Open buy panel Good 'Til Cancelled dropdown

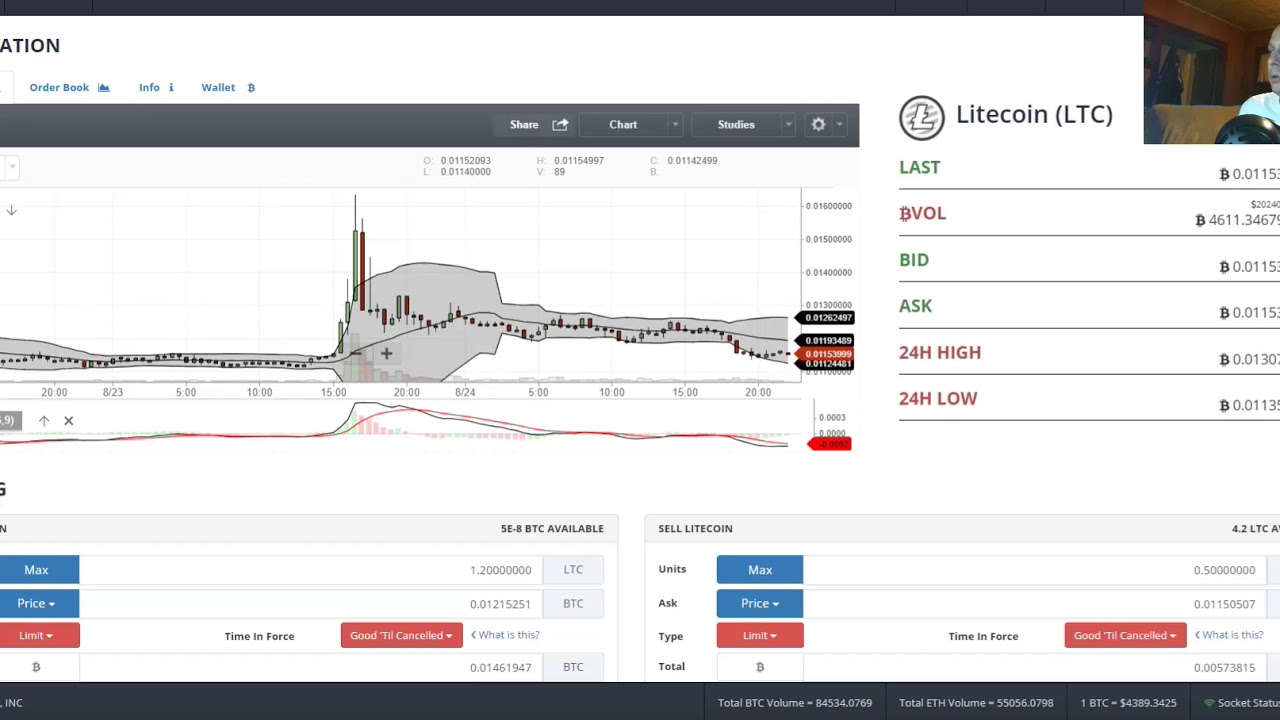coord(401,635)
